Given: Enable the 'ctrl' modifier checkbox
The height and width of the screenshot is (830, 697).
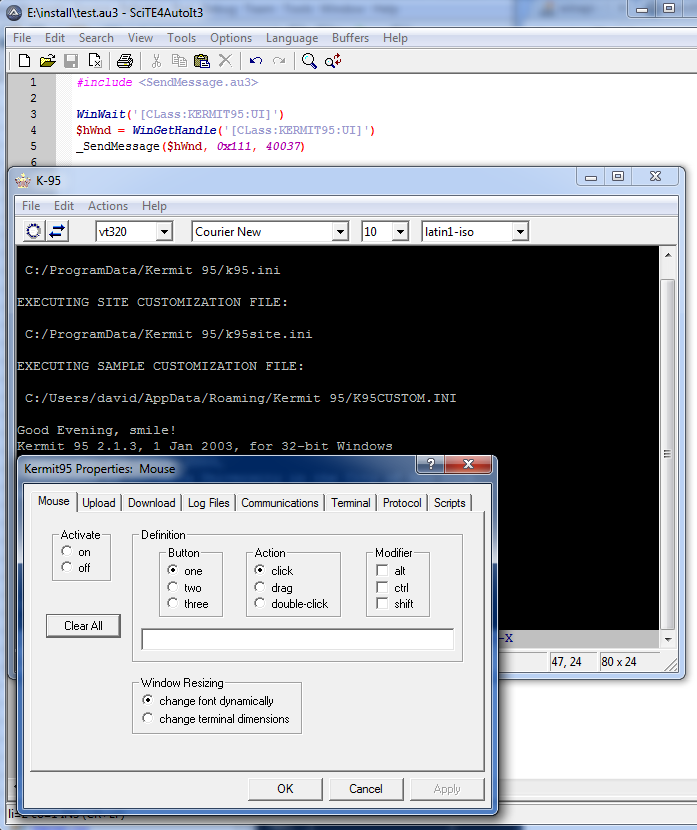Looking at the screenshot, I should (x=382, y=587).
